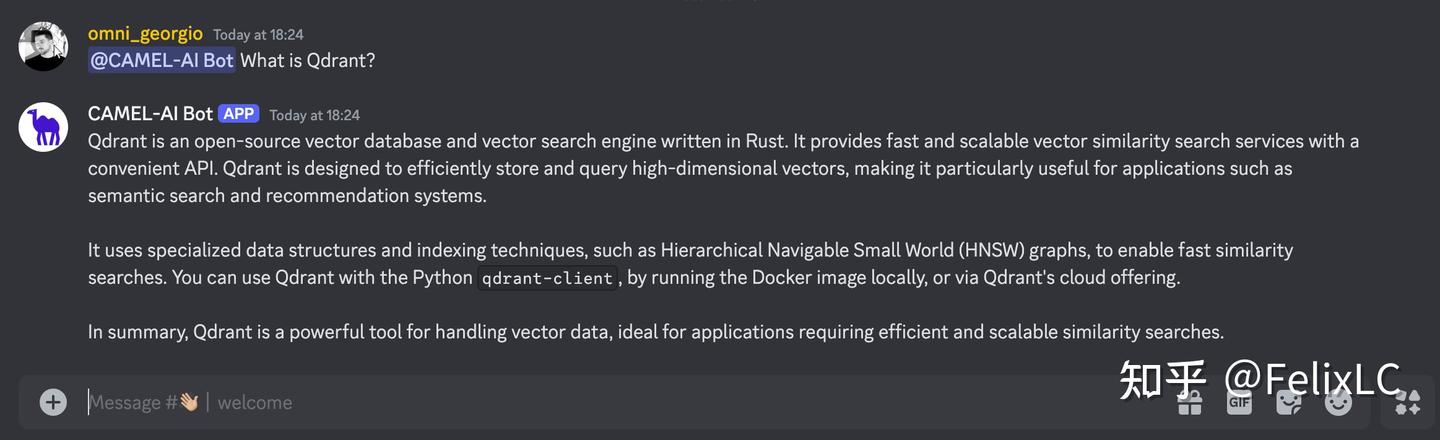Viewport: 1440px width, 440px height.
Task: Click omni_georgio's profile avatar
Action: [44, 46]
